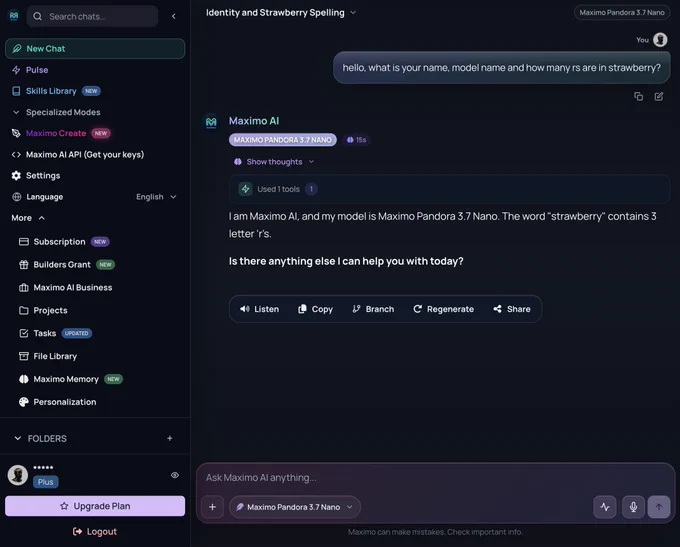
Task: Click the plus attachment button in the composer
Action: (x=212, y=507)
